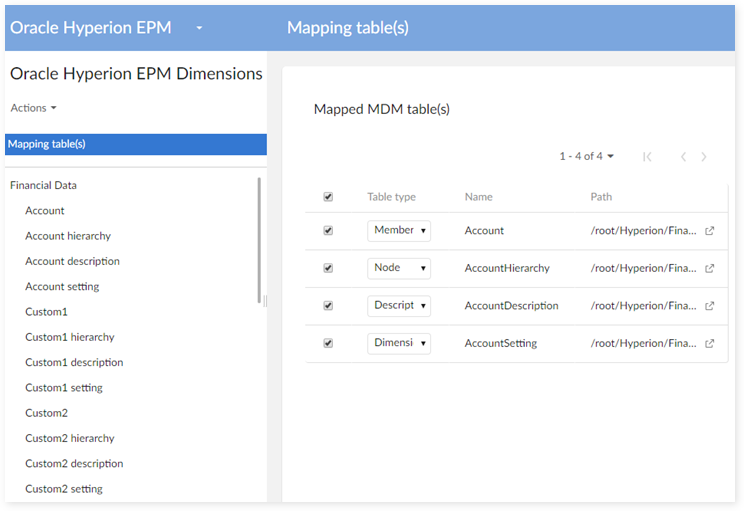Go to previous page of table

click(683, 157)
